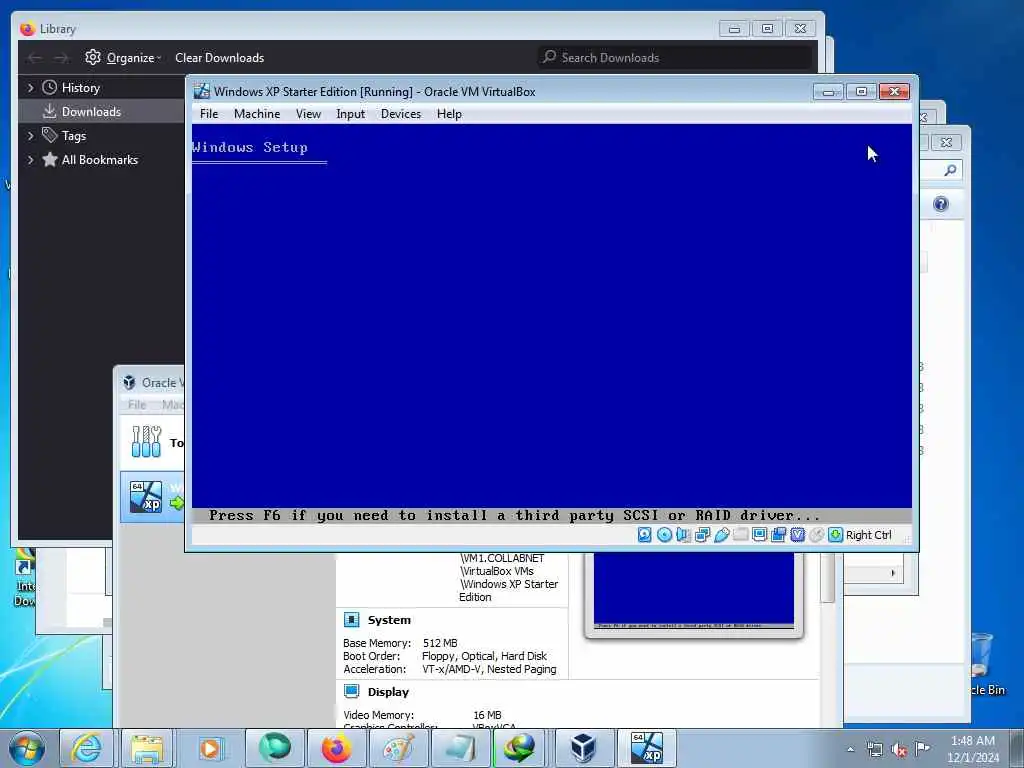Open Paint from the taskbar

pos(398,748)
